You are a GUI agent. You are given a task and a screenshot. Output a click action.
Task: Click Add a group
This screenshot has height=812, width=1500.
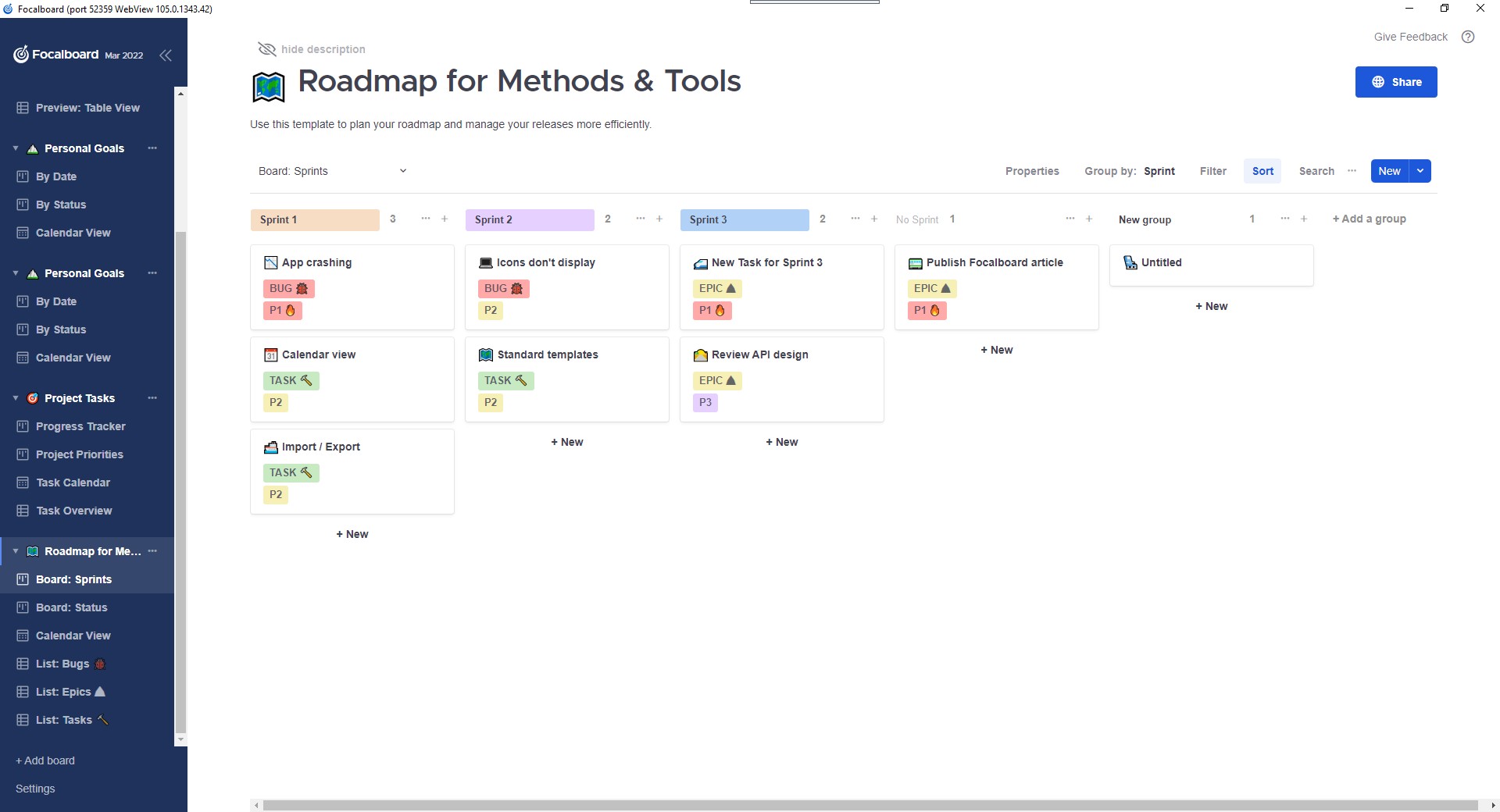[x=1369, y=219]
